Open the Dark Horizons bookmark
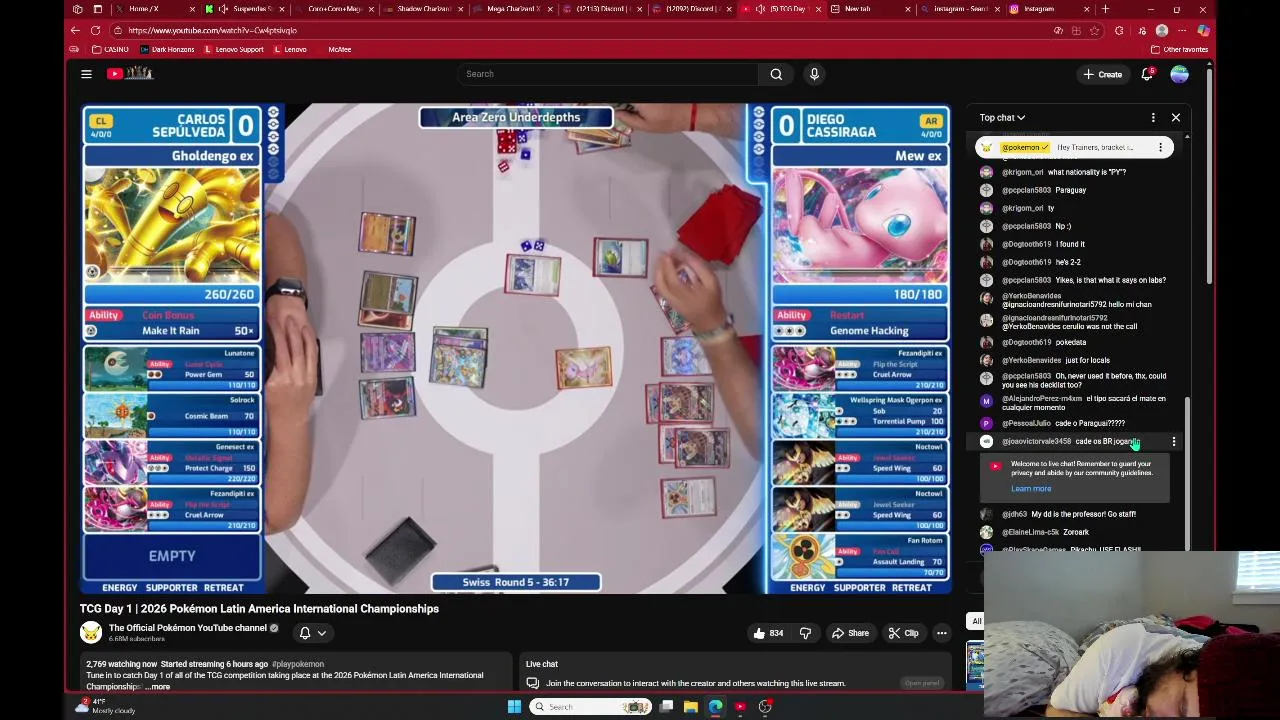The image size is (1280, 720). (167, 49)
